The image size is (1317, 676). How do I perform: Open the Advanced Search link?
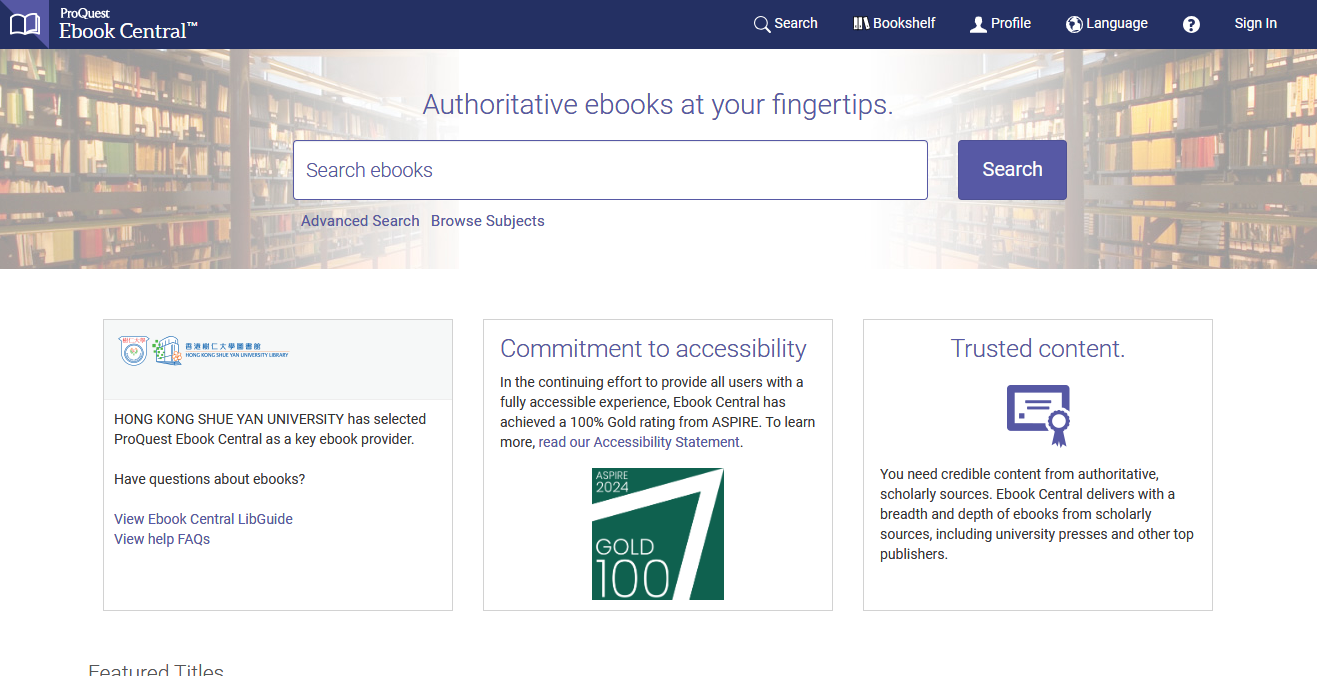pyautogui.click(x=360, y=221)
